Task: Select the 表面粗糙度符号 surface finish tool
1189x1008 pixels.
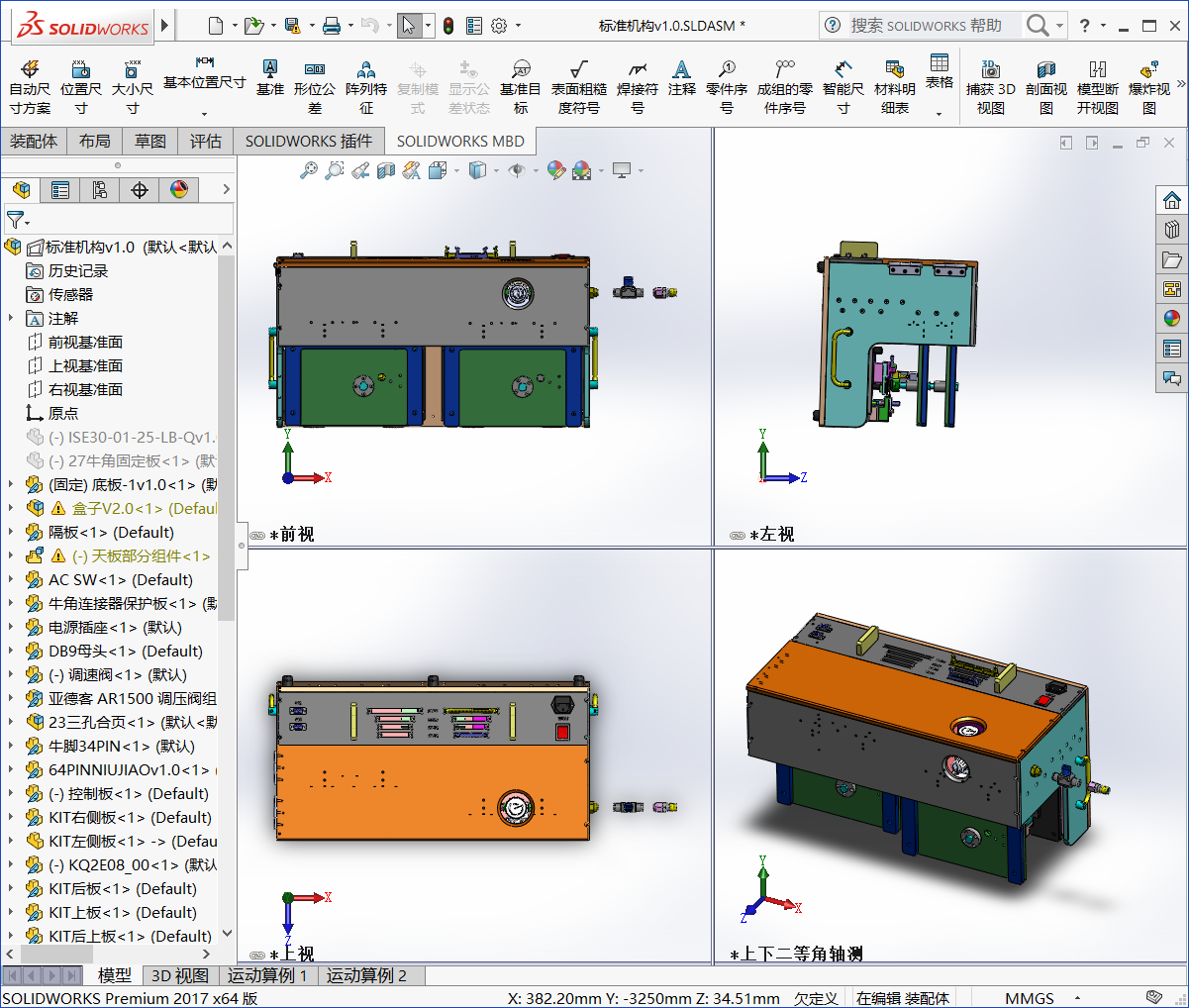Action: (x=578, y=87)
